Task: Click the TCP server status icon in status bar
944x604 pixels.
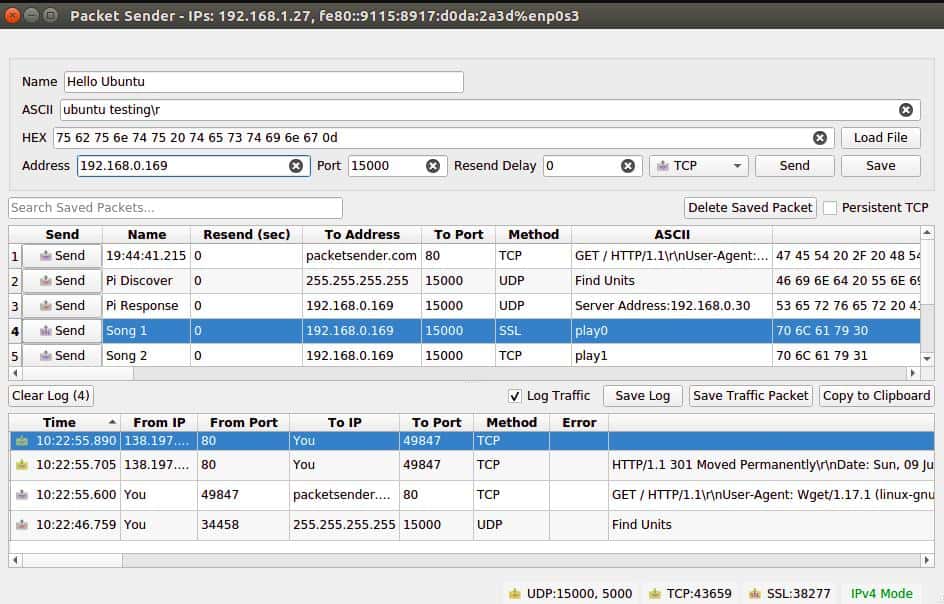Action: click(654, 594)
